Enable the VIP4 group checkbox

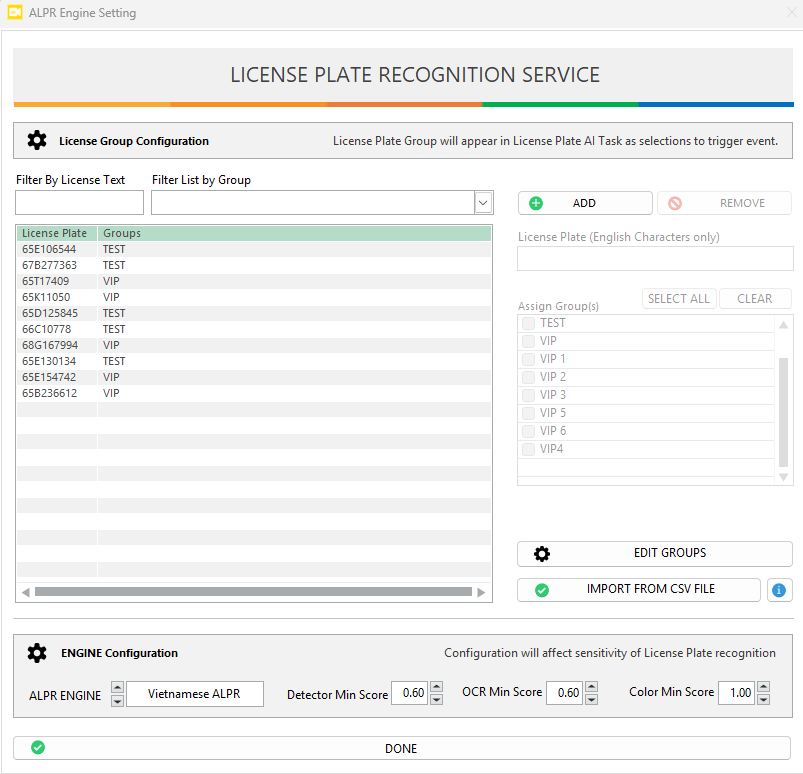[528, 449]
